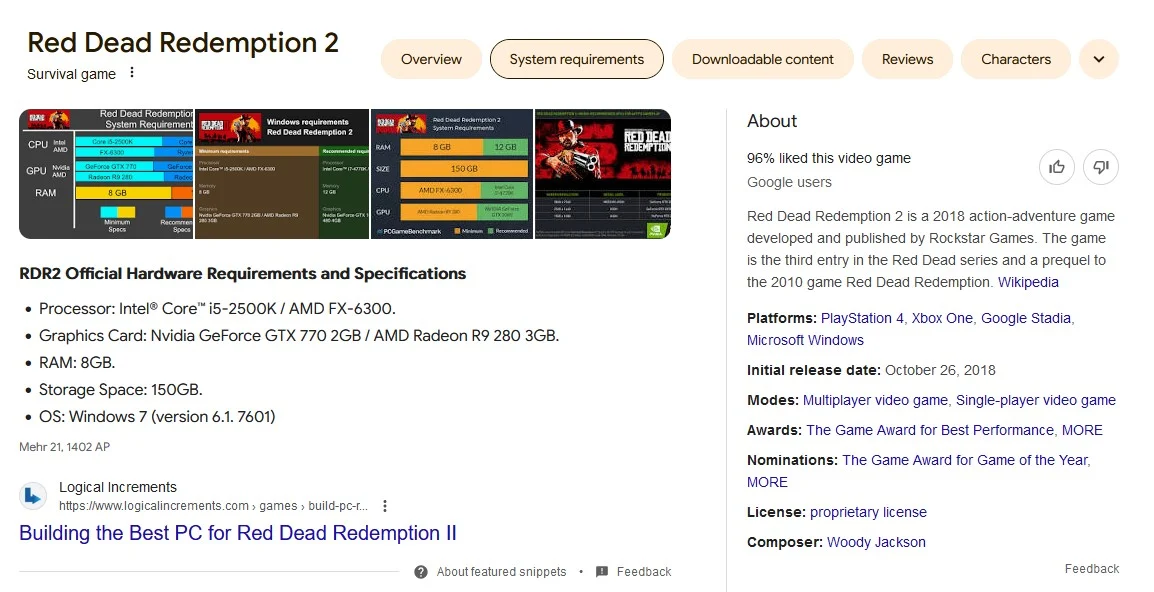Click the thumbs-down dislike button
Screen dimensions: 1154x592
pos(1101,167)
